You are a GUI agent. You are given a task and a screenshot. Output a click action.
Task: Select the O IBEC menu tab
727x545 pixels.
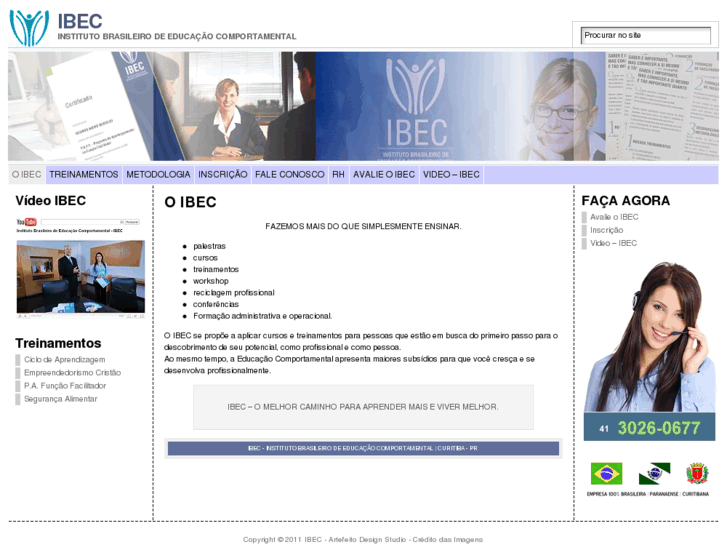(26, 174)
